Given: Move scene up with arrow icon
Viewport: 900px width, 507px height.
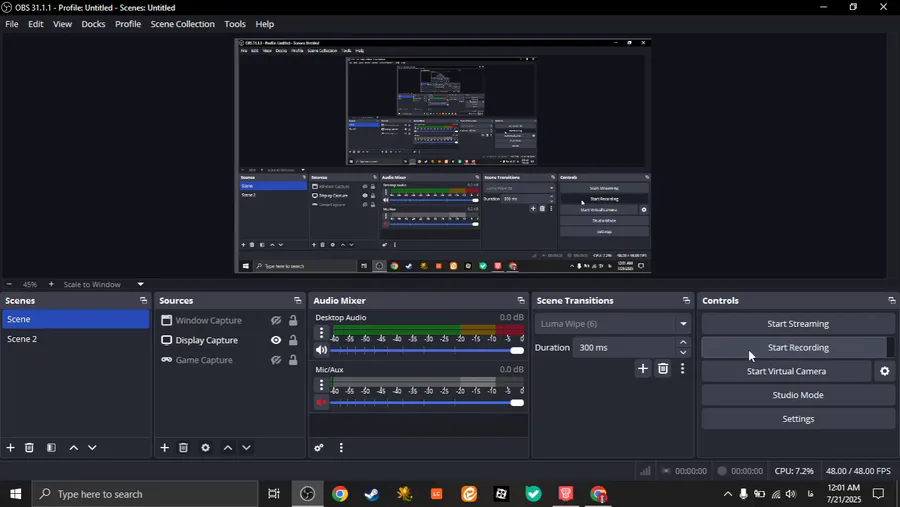Looking at the screenshot, I should (x=73, y=447).
